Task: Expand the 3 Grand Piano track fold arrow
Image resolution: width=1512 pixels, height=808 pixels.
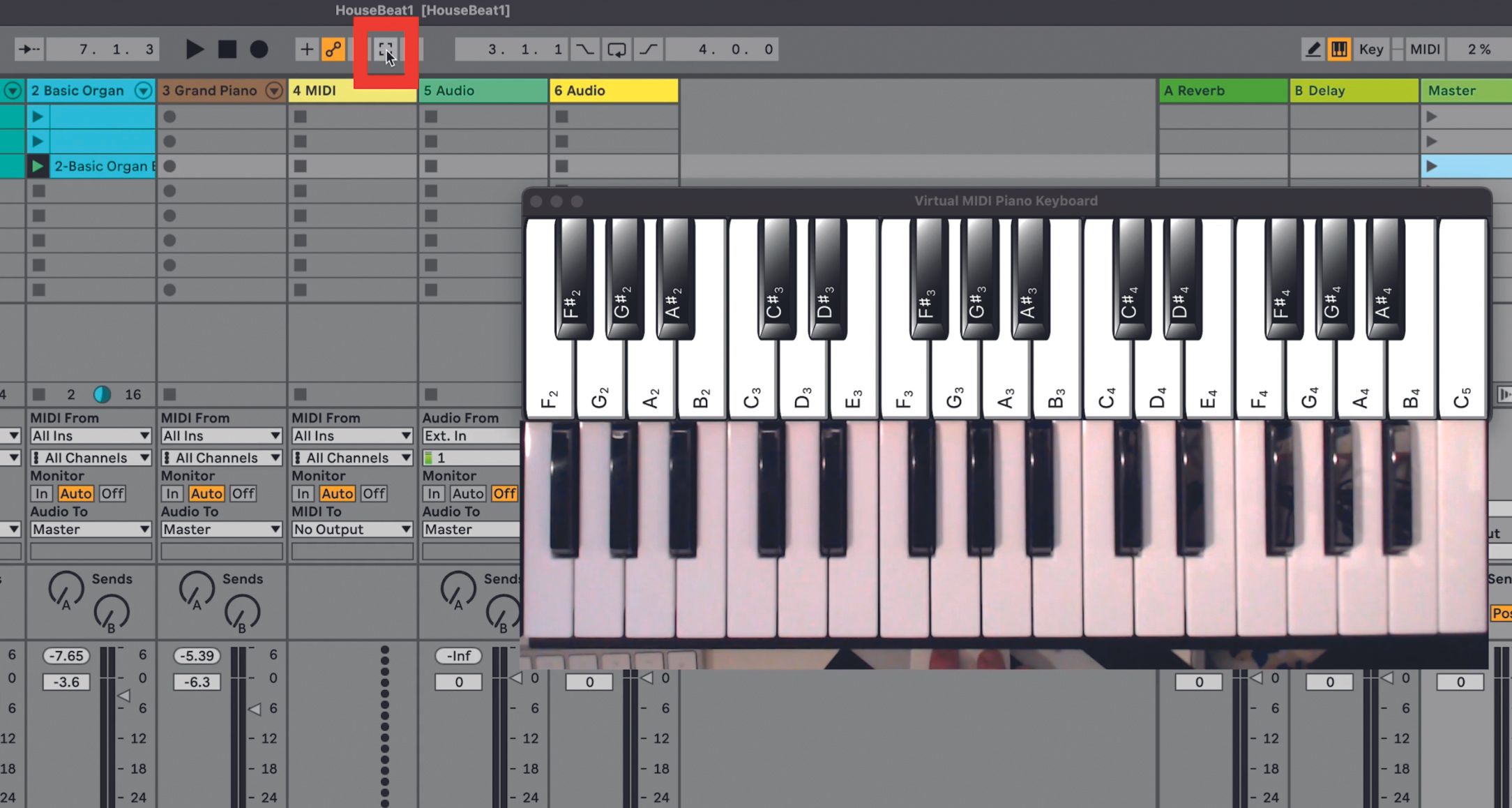Action: click(274, 91)
